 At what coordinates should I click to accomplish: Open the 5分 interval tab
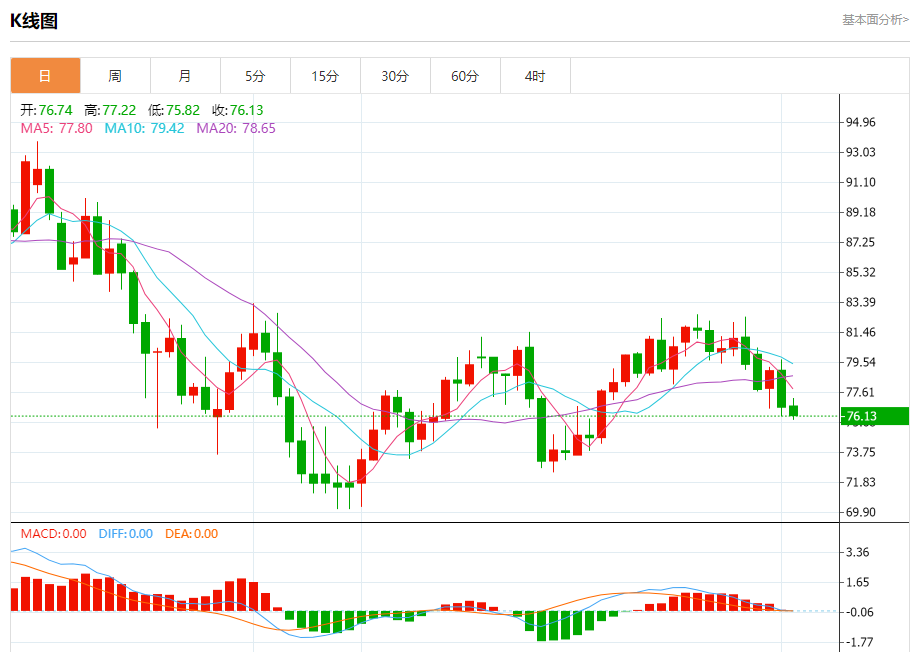pyautogui.click(x=255, y=76)
